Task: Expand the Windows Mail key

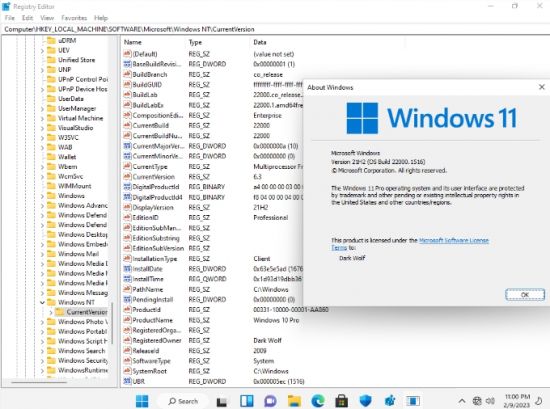Action: (x=42, y=254)
